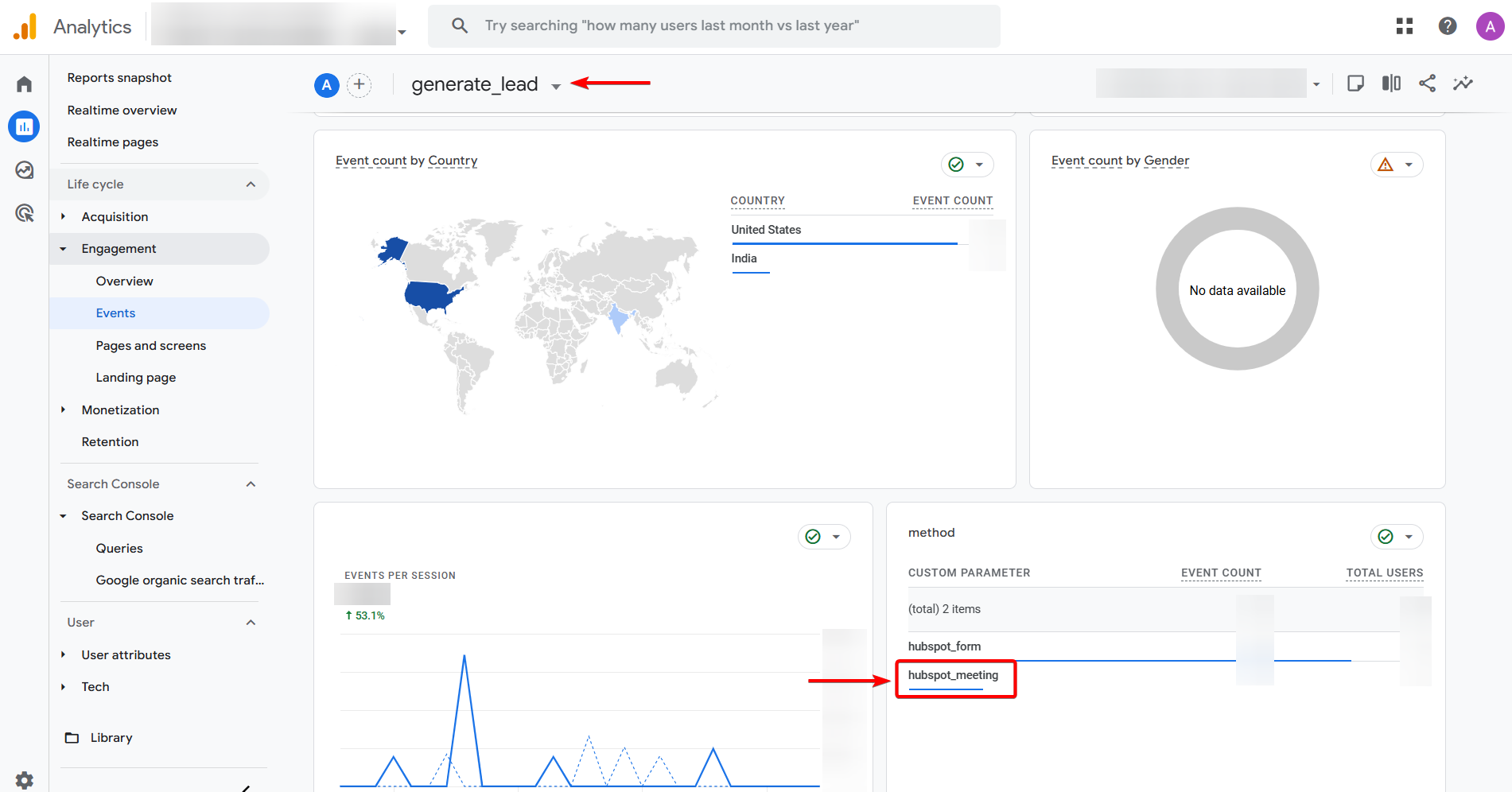Open Realtime overview

[122, 111]
